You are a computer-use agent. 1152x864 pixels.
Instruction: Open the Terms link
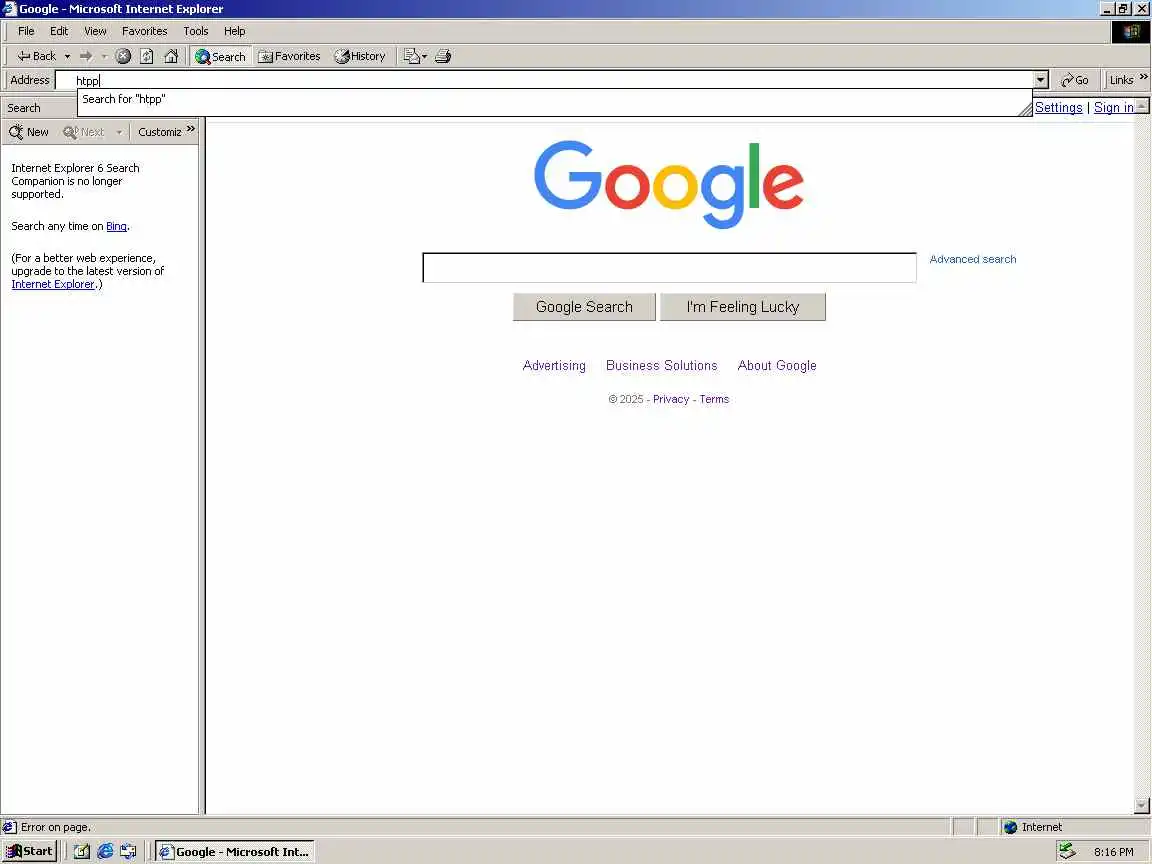pyautogui.click(x=714, y=399)
